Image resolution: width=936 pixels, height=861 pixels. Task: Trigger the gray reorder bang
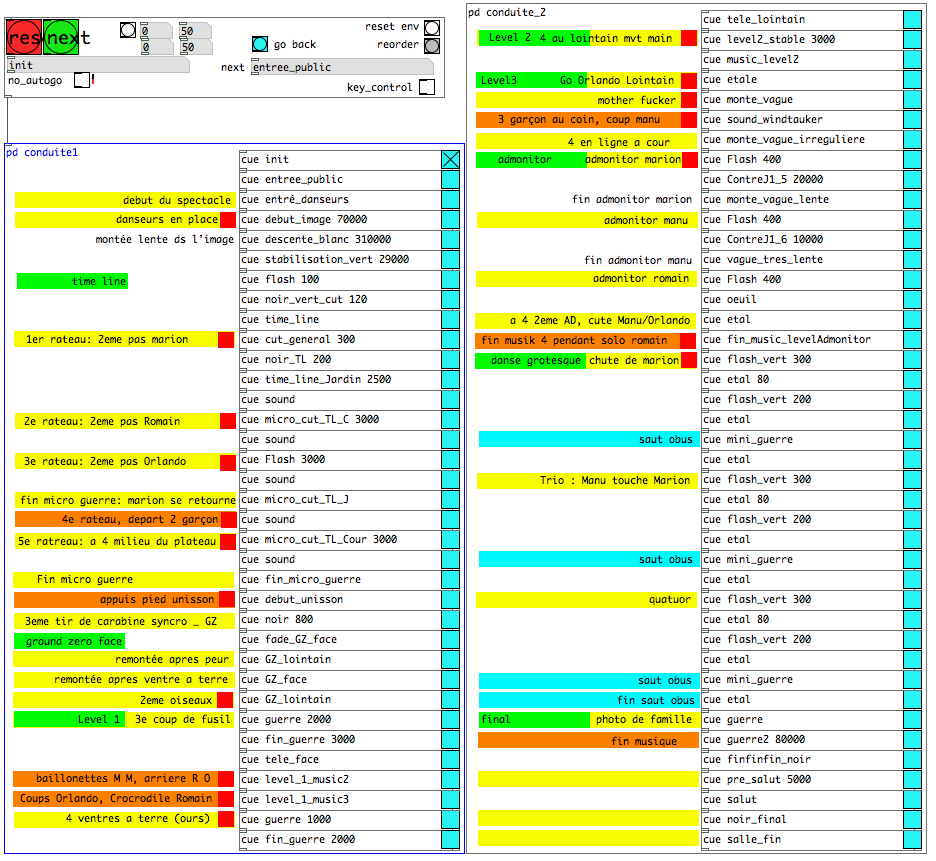(x=431, y=45)
